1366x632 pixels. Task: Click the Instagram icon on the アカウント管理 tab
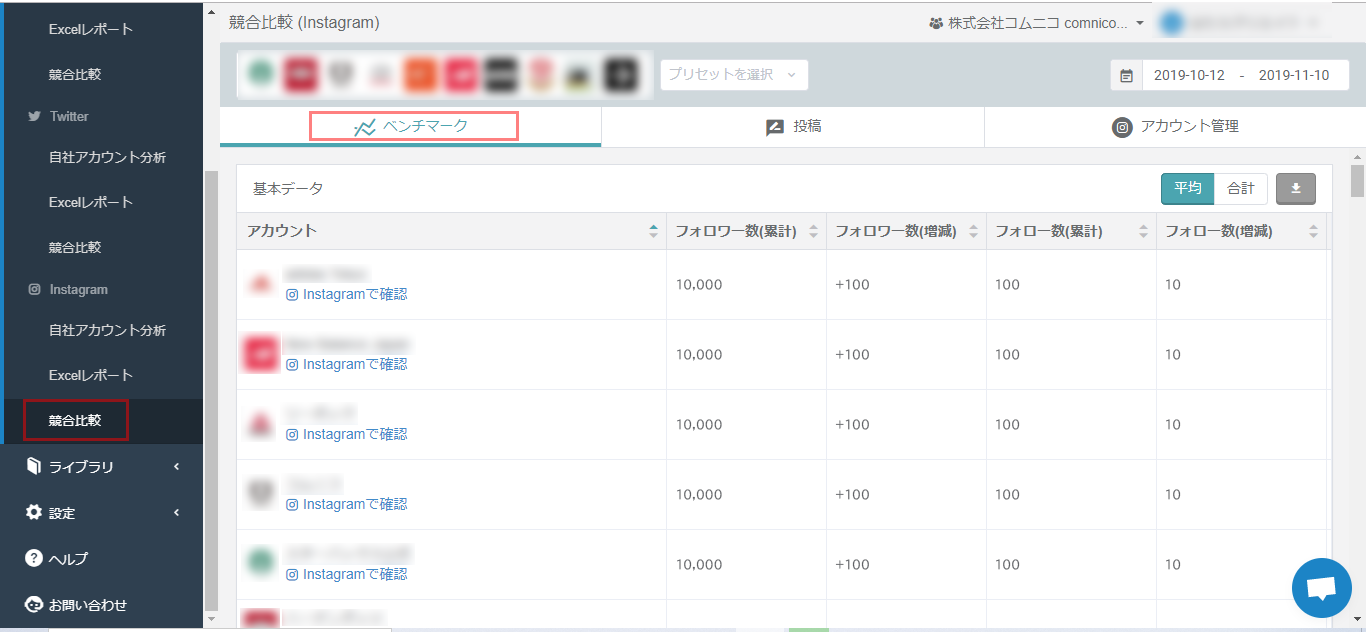point(1122,127)
